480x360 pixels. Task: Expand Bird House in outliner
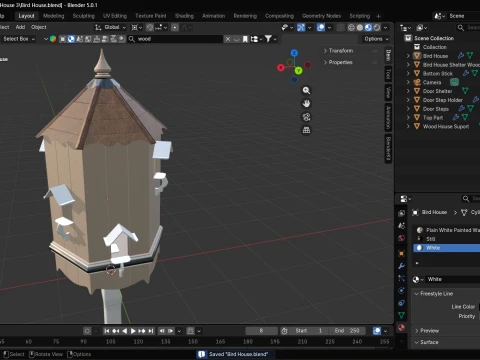[x=408, y=56]
